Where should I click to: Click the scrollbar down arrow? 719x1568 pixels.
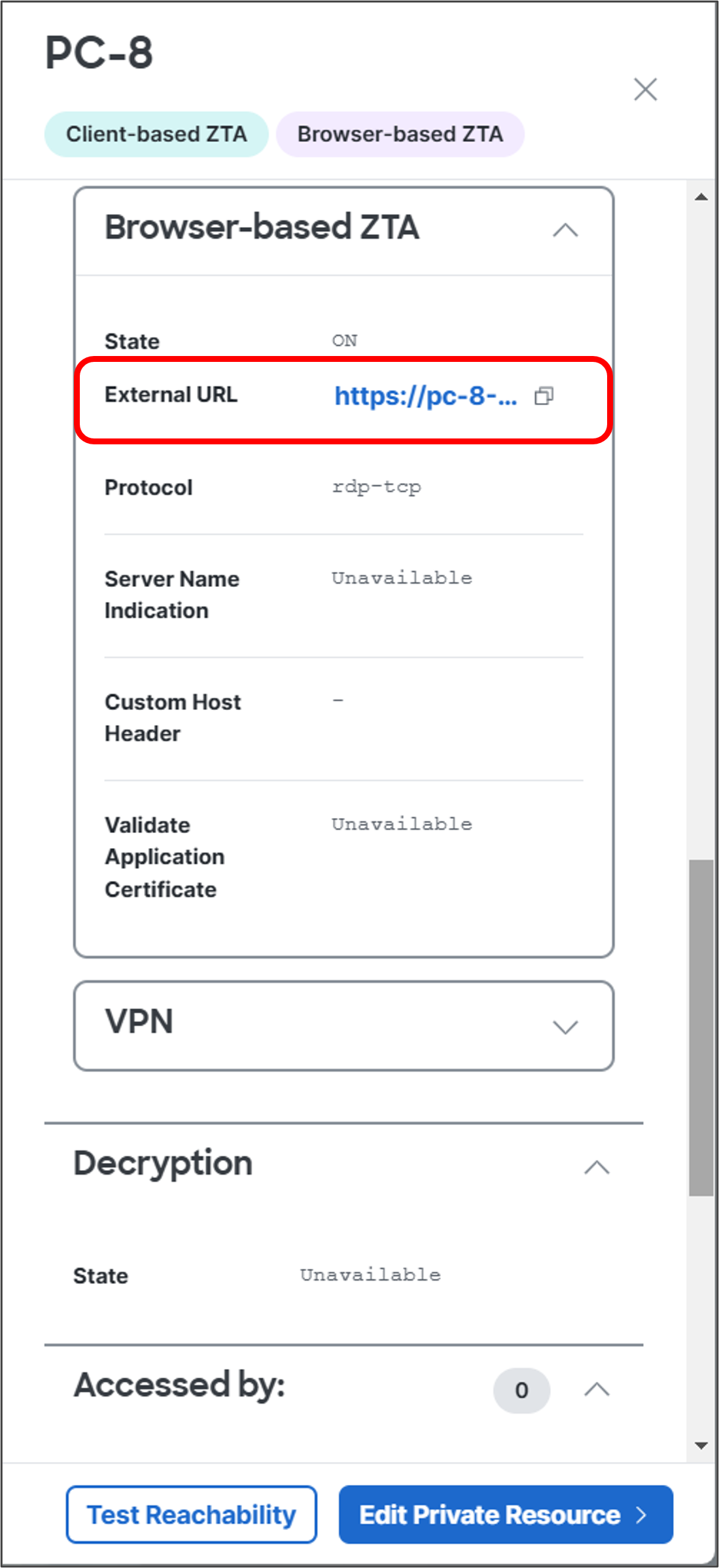pos(701,1446)
